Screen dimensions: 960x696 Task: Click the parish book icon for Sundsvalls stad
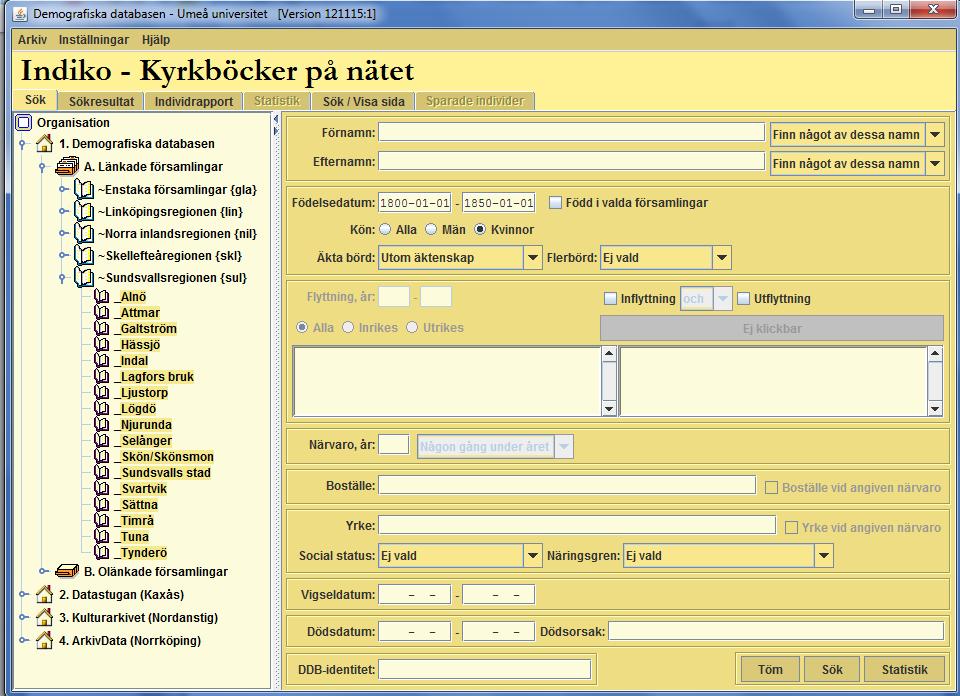tap(102, 473)
